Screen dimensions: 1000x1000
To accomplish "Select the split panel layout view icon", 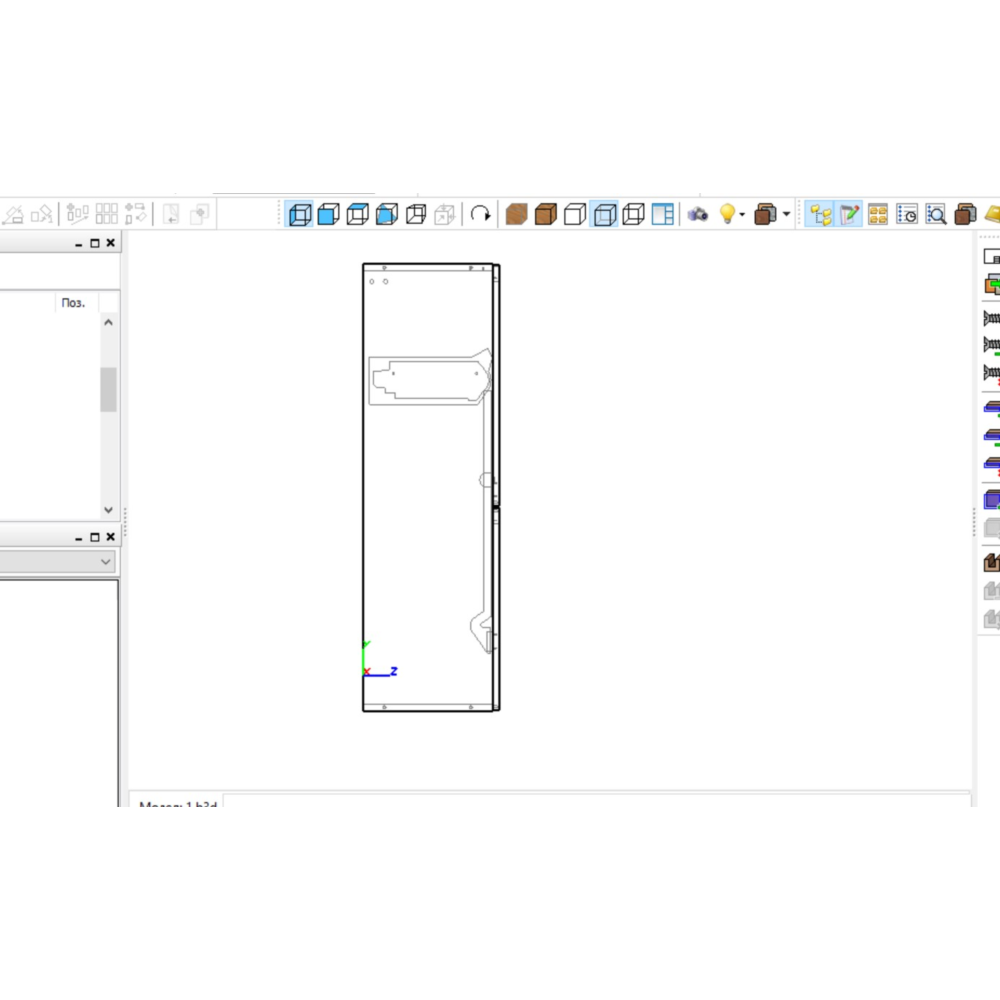I will point(662,214).
